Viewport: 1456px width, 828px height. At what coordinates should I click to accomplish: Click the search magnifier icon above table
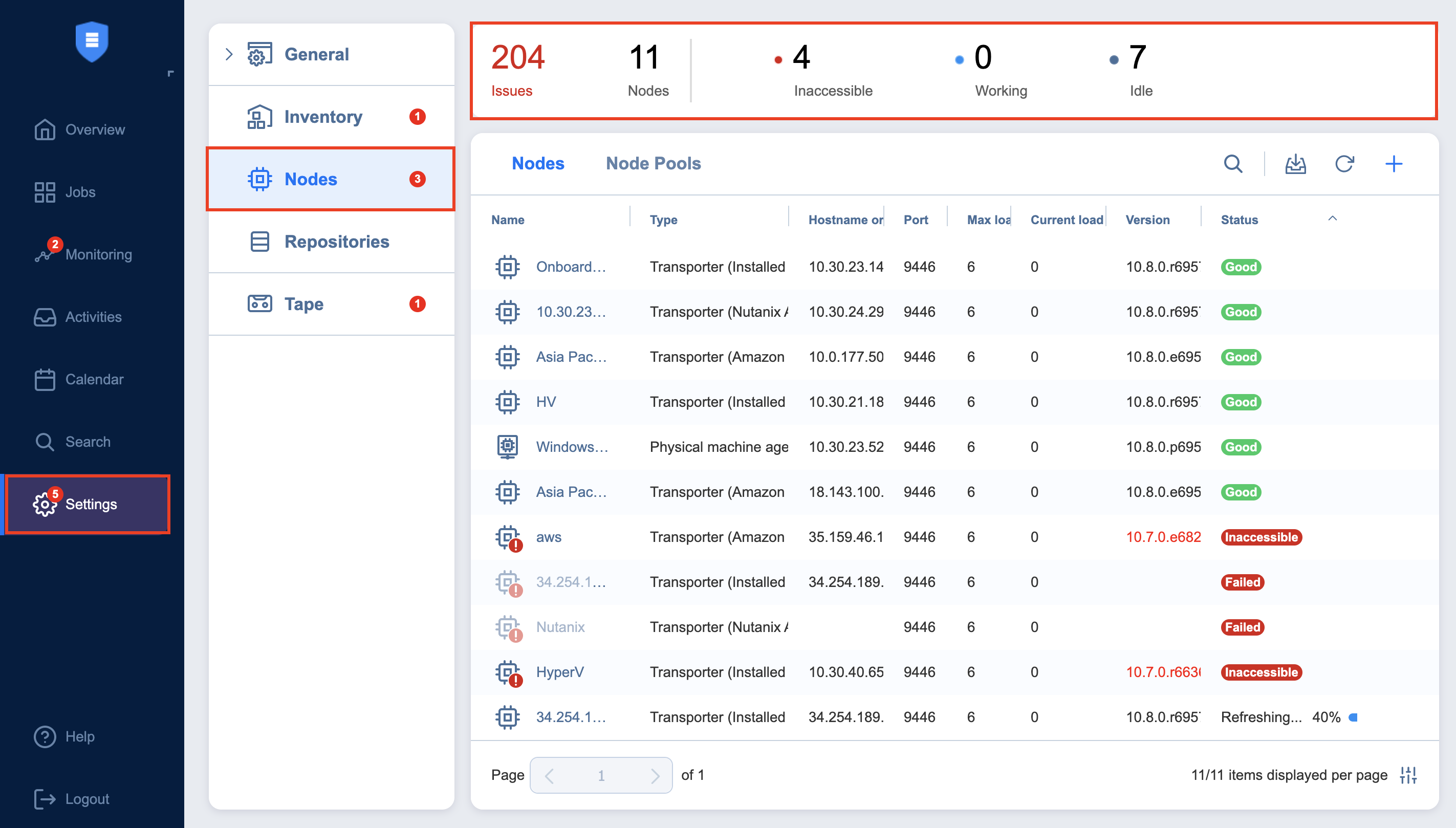[x=1232, y=164]
